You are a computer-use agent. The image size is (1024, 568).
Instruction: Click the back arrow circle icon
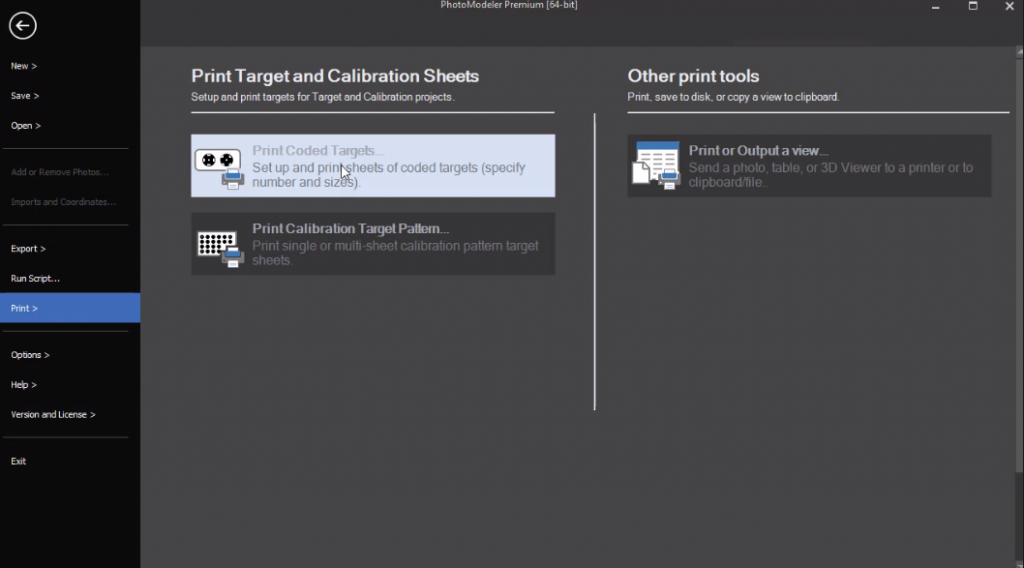tap(23, 26)
